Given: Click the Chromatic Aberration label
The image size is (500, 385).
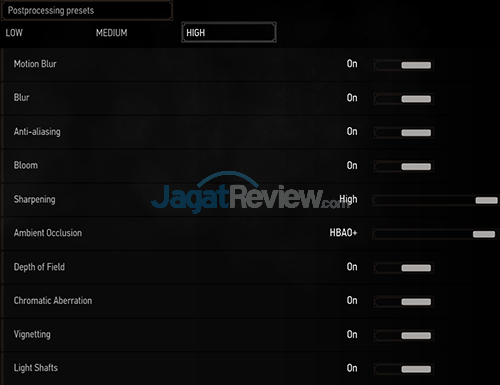Looking at the screenshot, I should click(x=53, y=301).
